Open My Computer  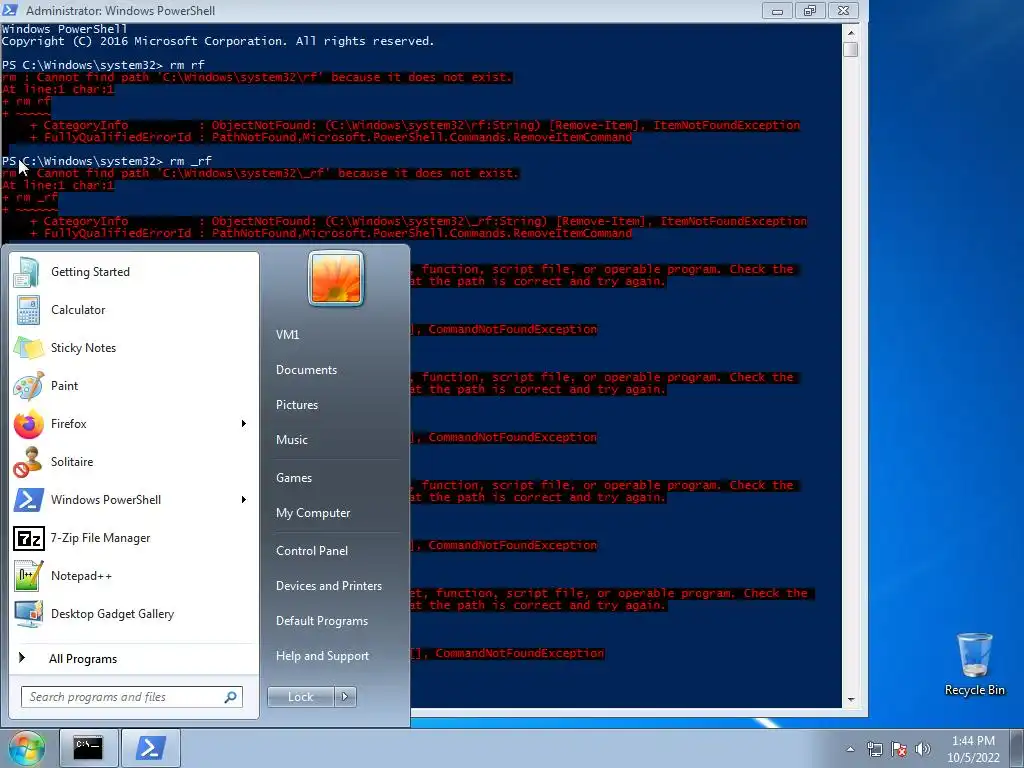click(x=313, y=513)
